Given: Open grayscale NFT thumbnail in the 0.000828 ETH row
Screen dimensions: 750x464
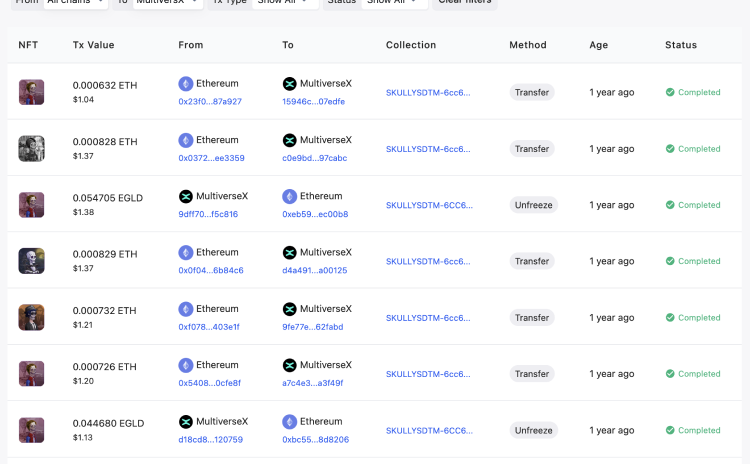Looking at the screenshot, I should [x=32, y=148].
